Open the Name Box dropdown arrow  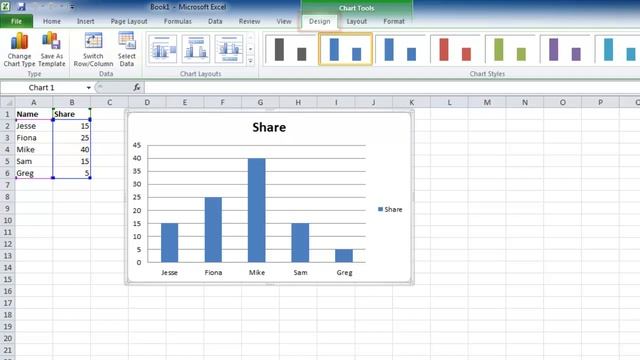click(89, 88)
